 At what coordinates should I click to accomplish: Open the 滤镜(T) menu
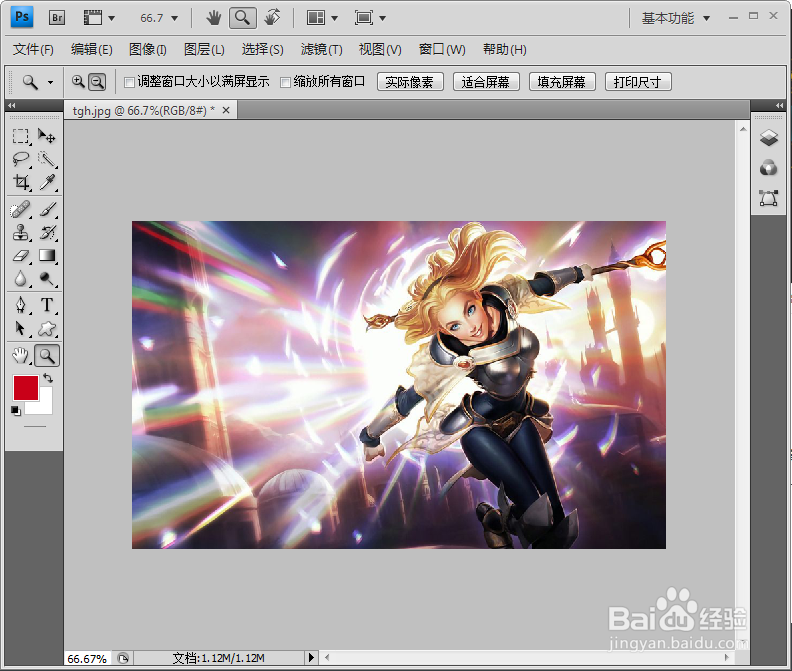(321, 50)
